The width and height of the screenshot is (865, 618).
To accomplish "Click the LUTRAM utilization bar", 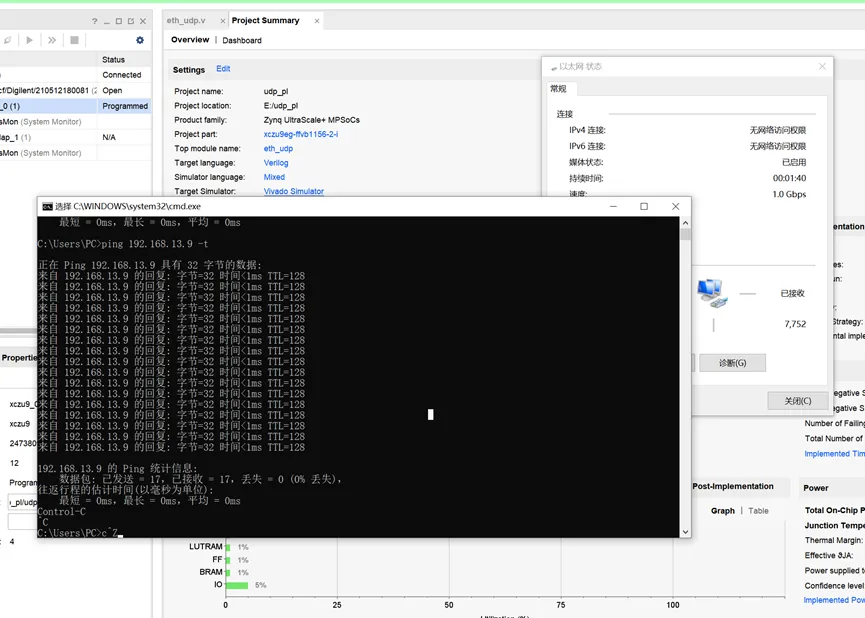I will click(x=228, y=547).
